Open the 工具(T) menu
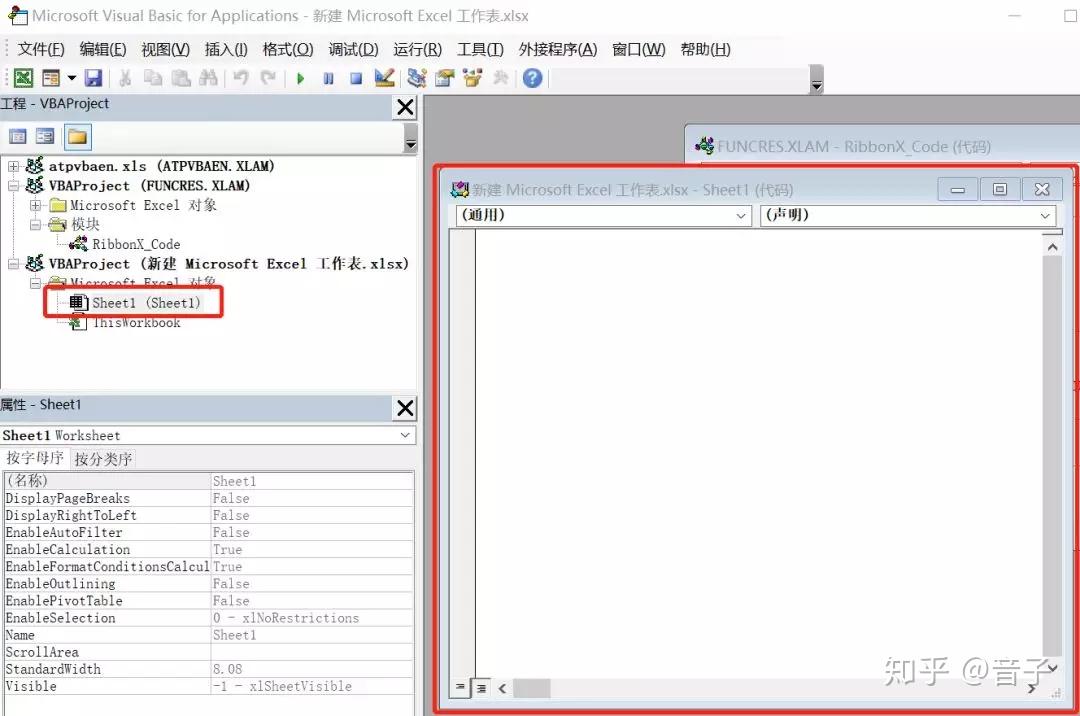 [480, 50]
